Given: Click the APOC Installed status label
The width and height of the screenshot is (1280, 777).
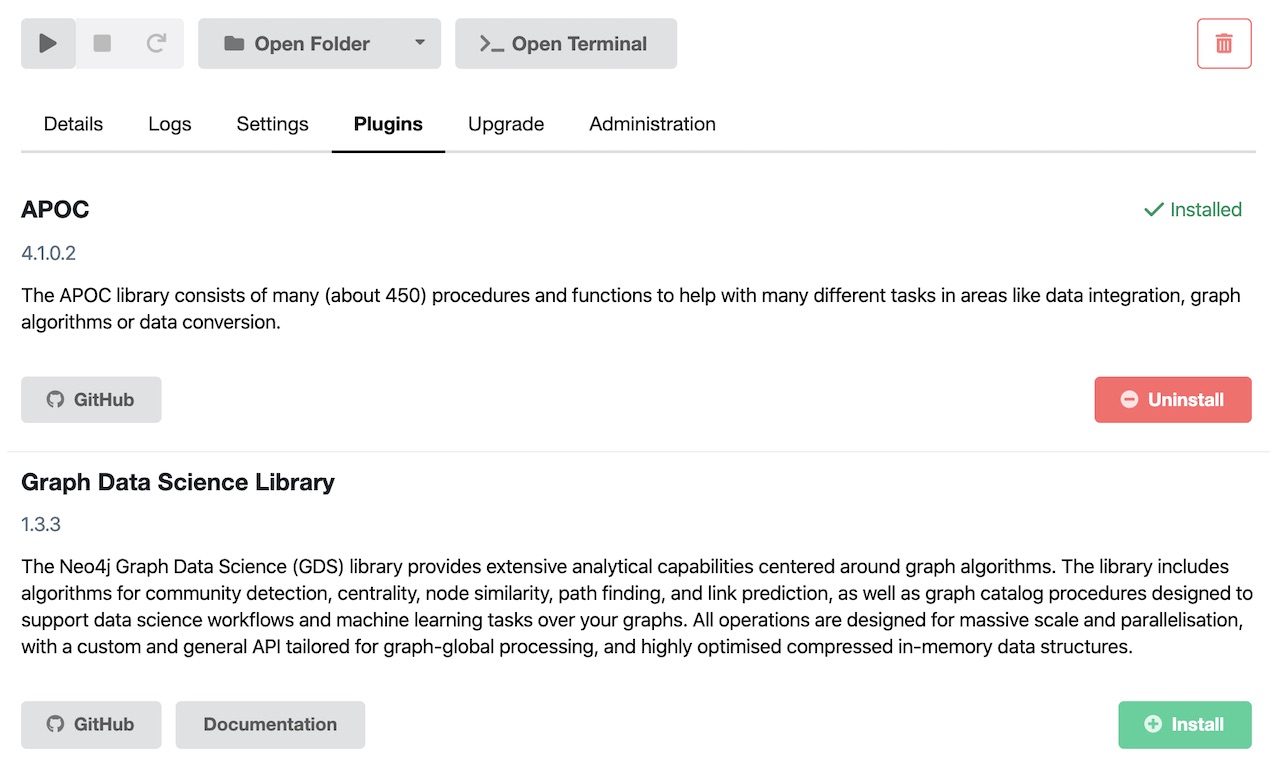Looking at the screenshot, I should click(x=1193, y=209).
